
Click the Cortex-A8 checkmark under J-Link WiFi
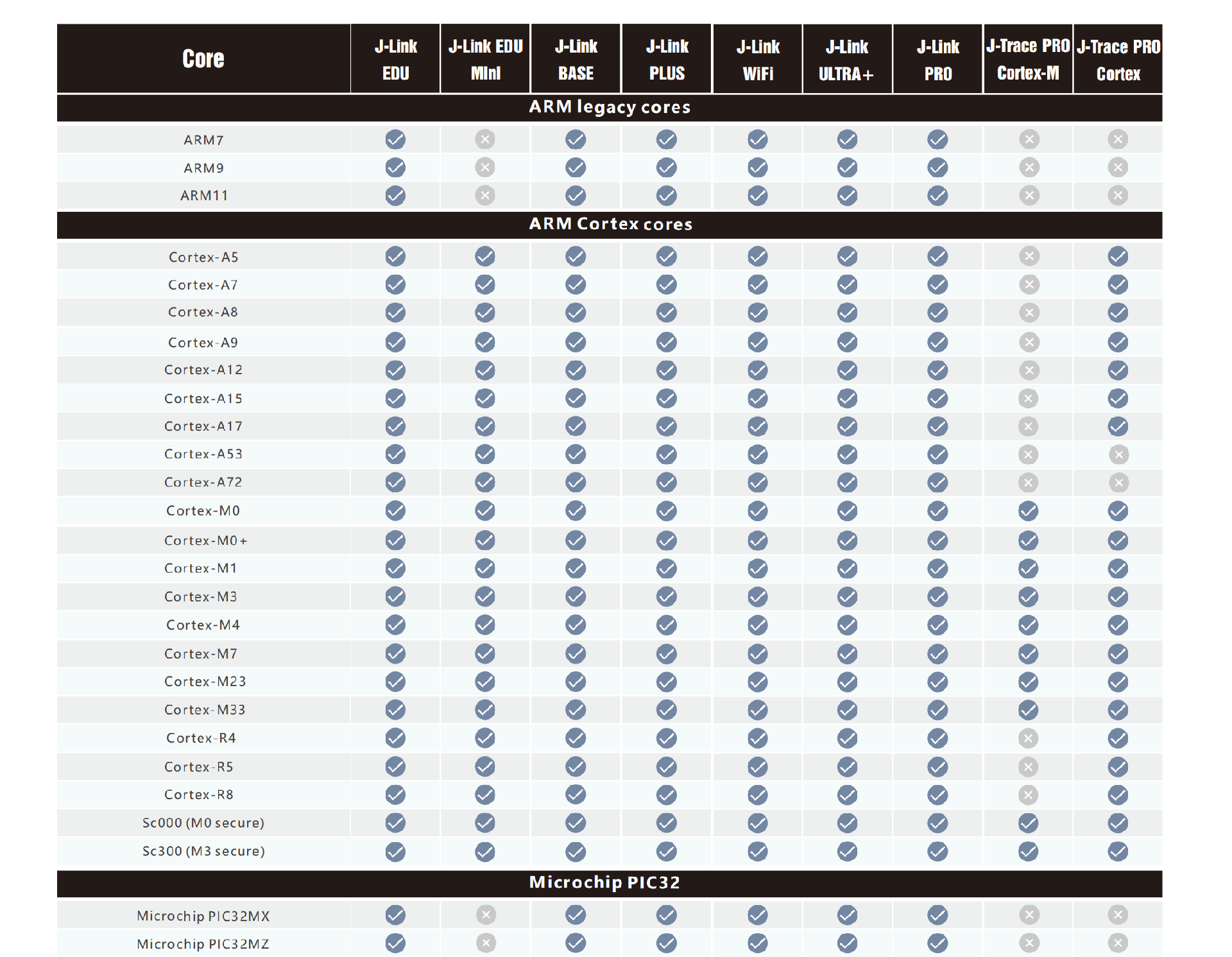tap(758, 313)
